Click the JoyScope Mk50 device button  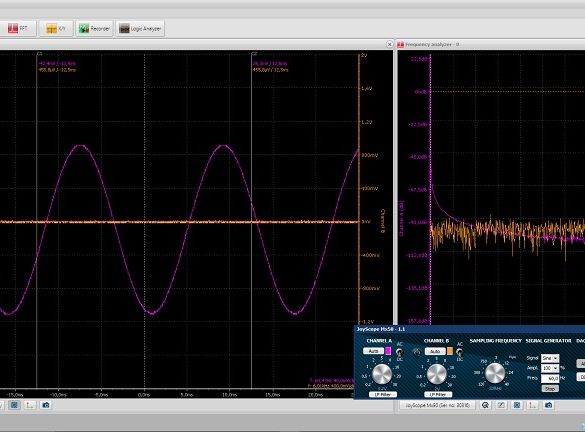point(437,405)
